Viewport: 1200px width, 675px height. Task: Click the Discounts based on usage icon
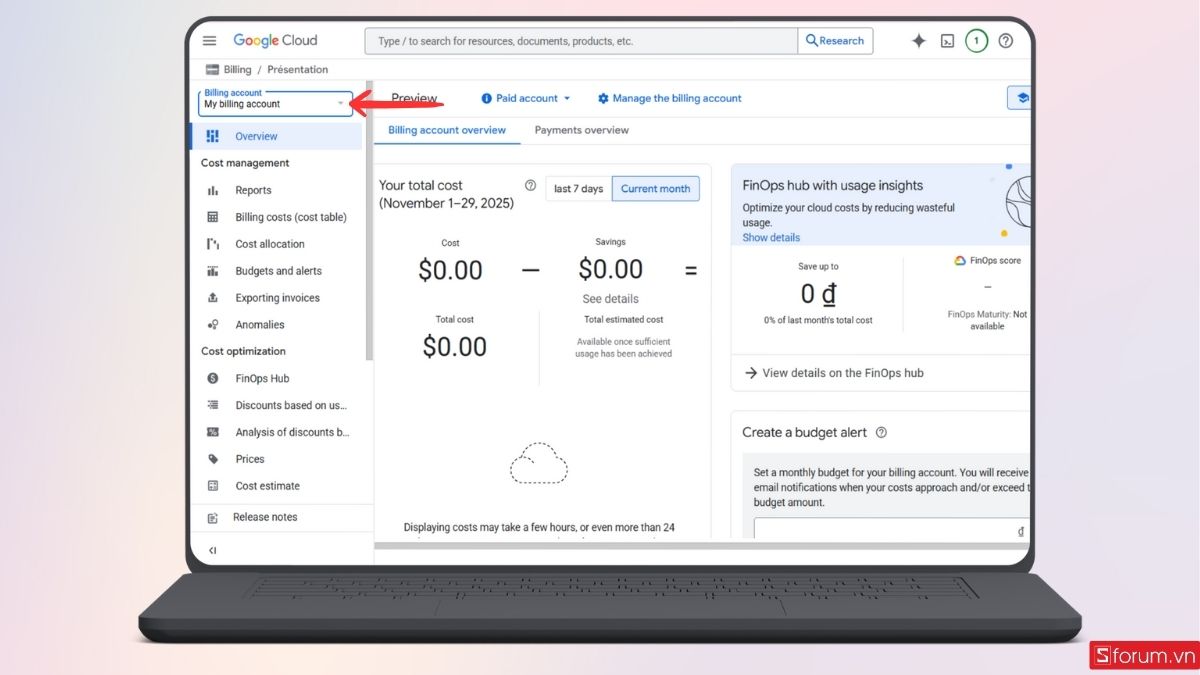(212, 405)
